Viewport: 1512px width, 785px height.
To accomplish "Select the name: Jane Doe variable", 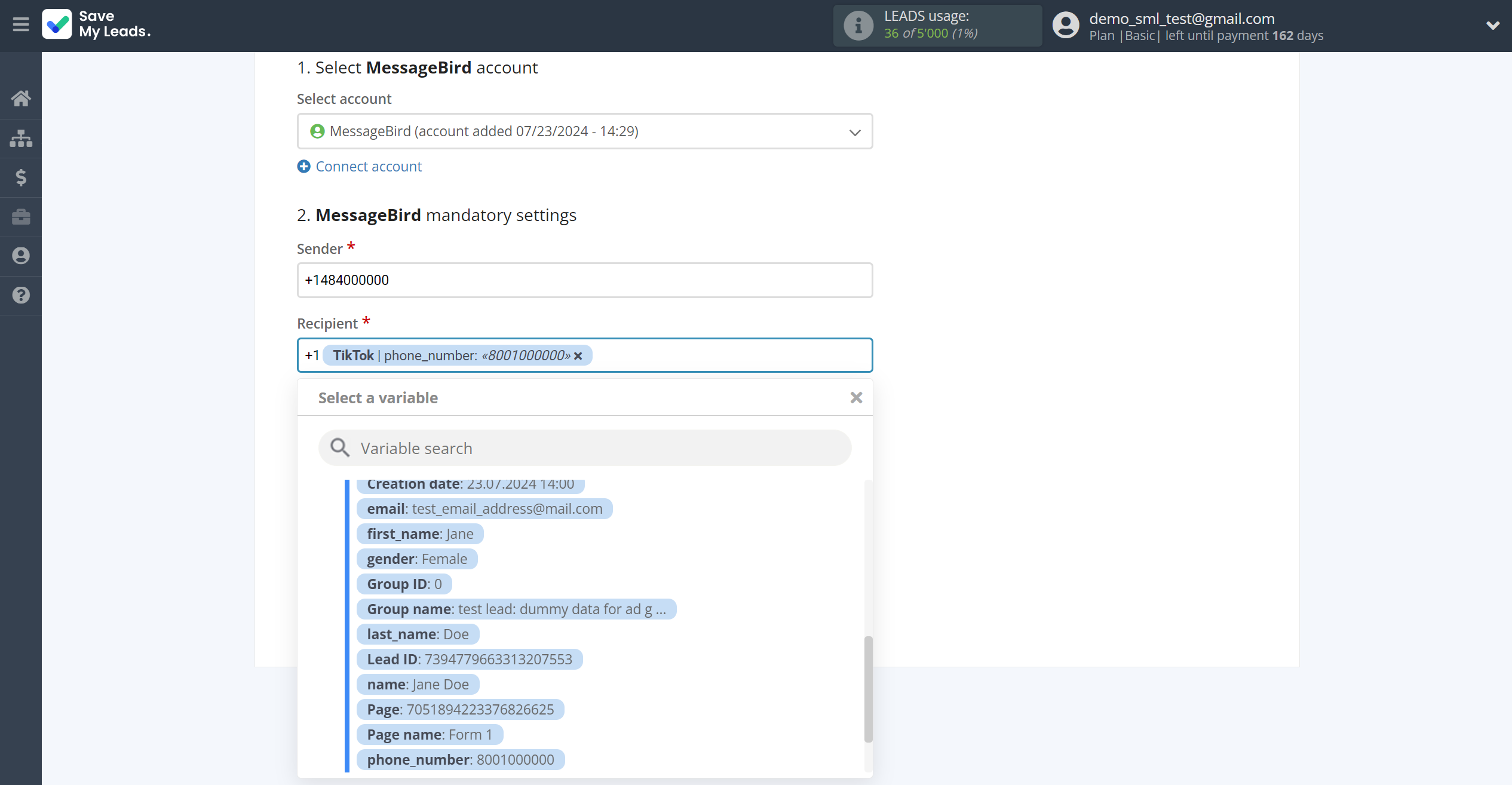I will (x=418, y=685).
